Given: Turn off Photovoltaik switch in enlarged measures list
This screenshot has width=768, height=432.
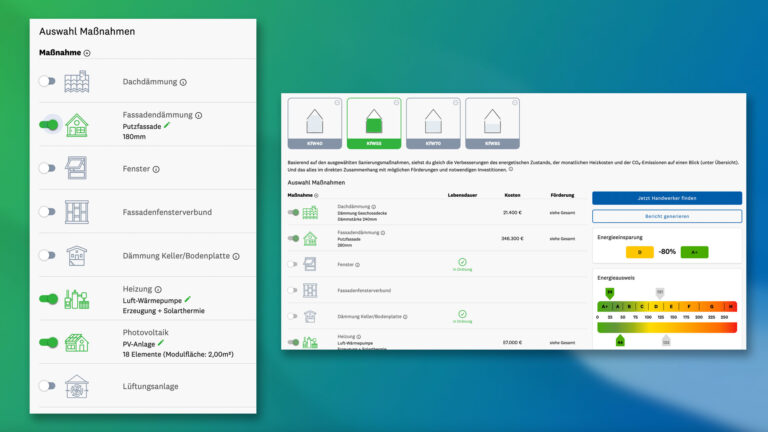Looking at the screenshot, I should (48, 342).
